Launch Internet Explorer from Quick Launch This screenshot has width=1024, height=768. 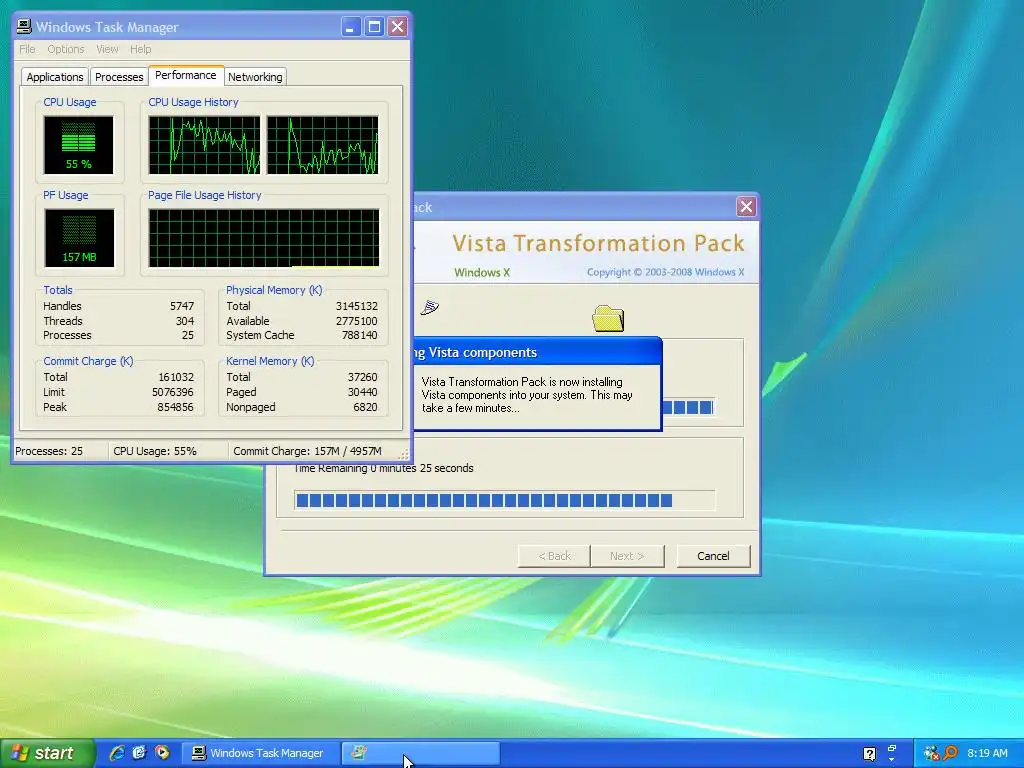pos(117,753)
